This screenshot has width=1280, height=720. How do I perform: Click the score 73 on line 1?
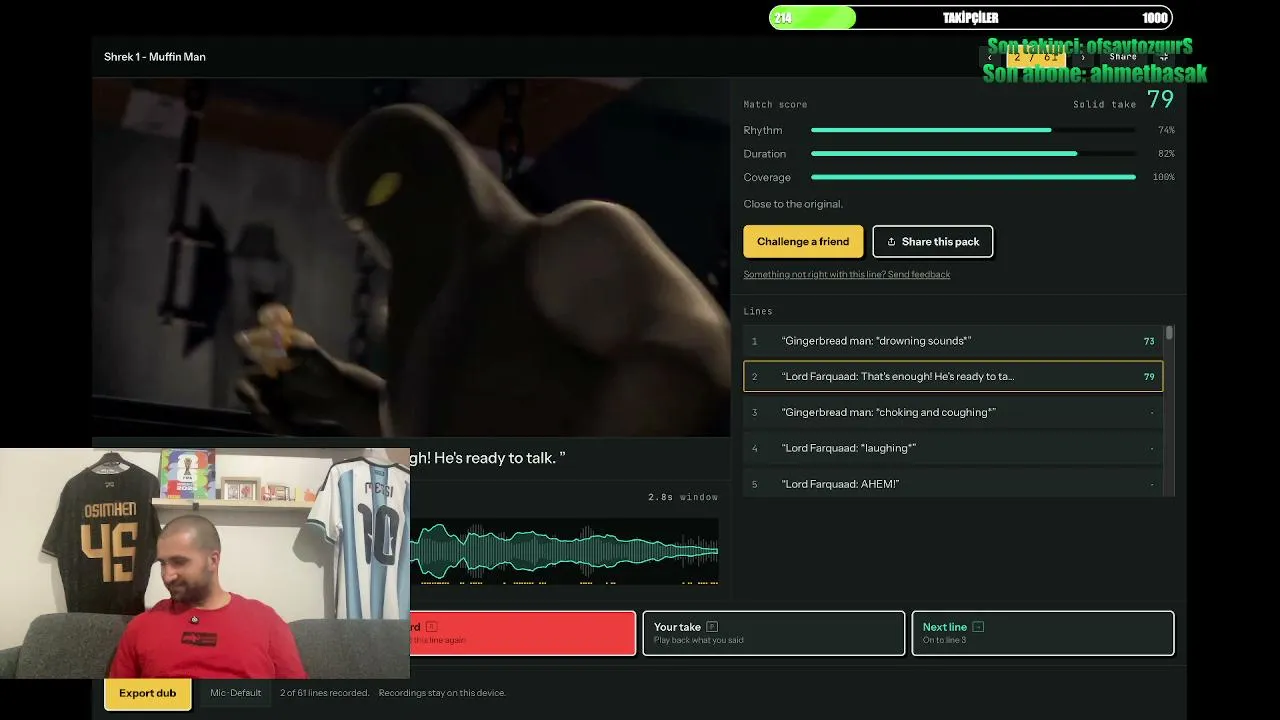tap(1149, 341)
